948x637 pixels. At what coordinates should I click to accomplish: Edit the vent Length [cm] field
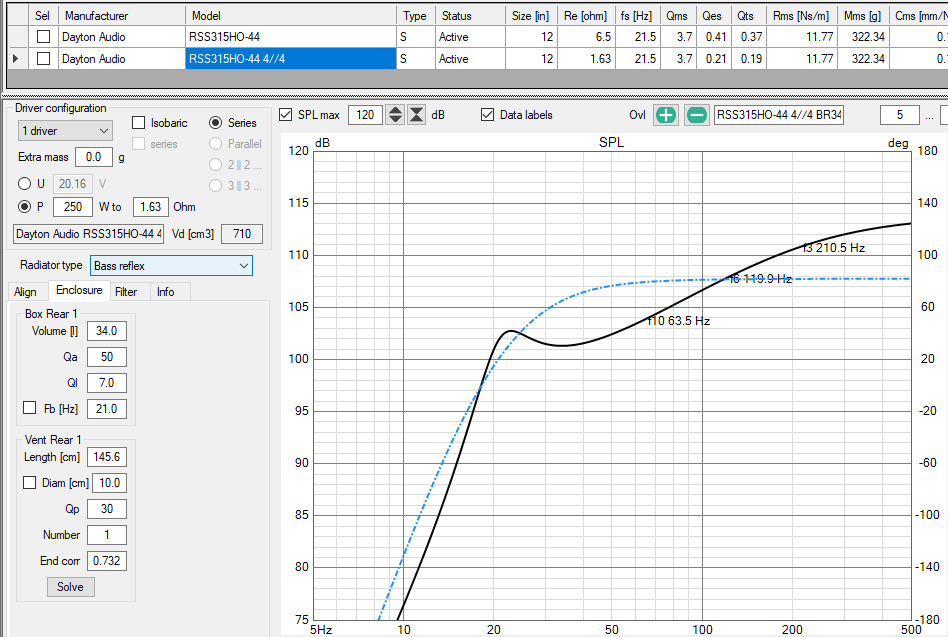107,457
